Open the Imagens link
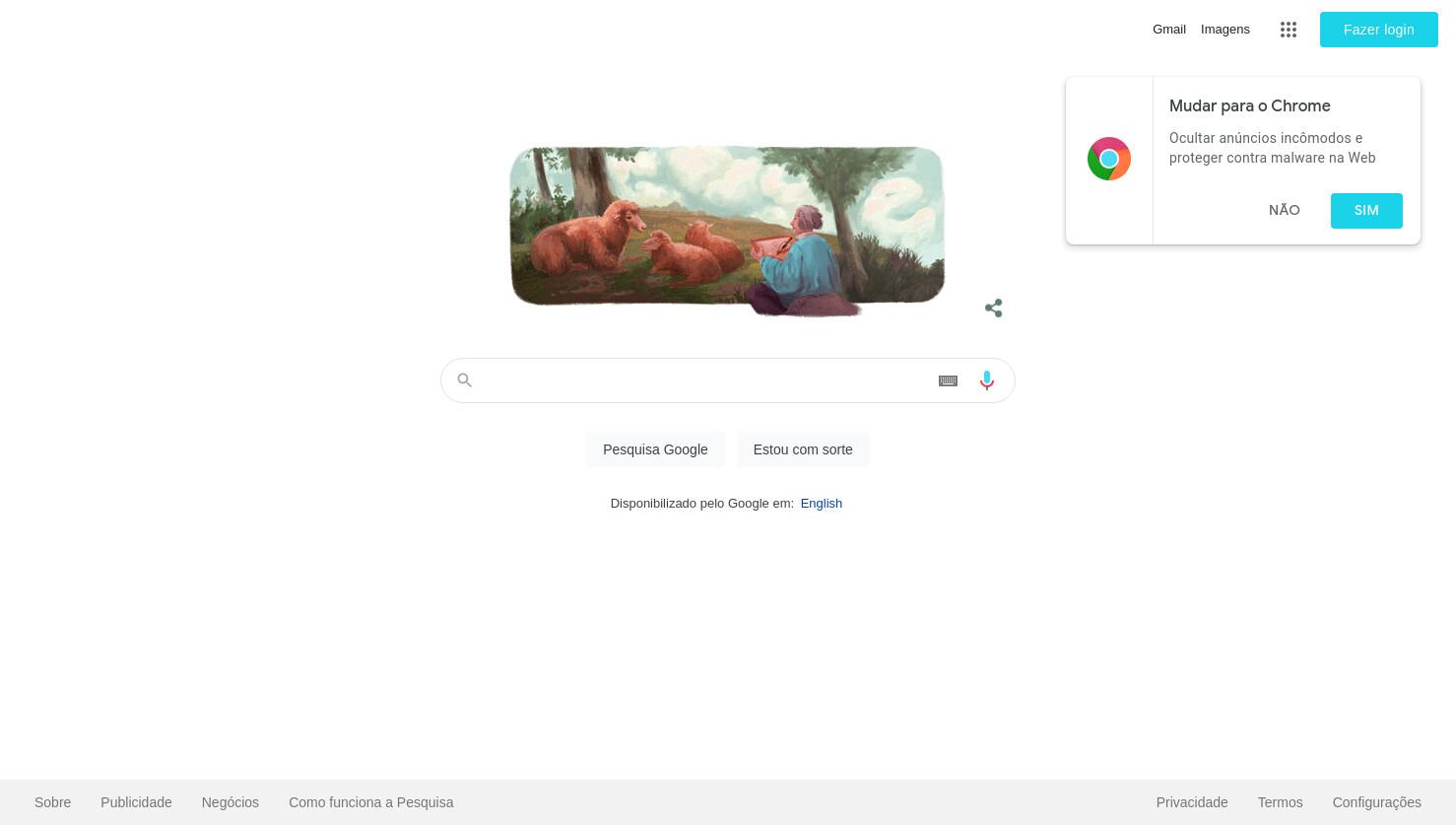 (1225, 30)
